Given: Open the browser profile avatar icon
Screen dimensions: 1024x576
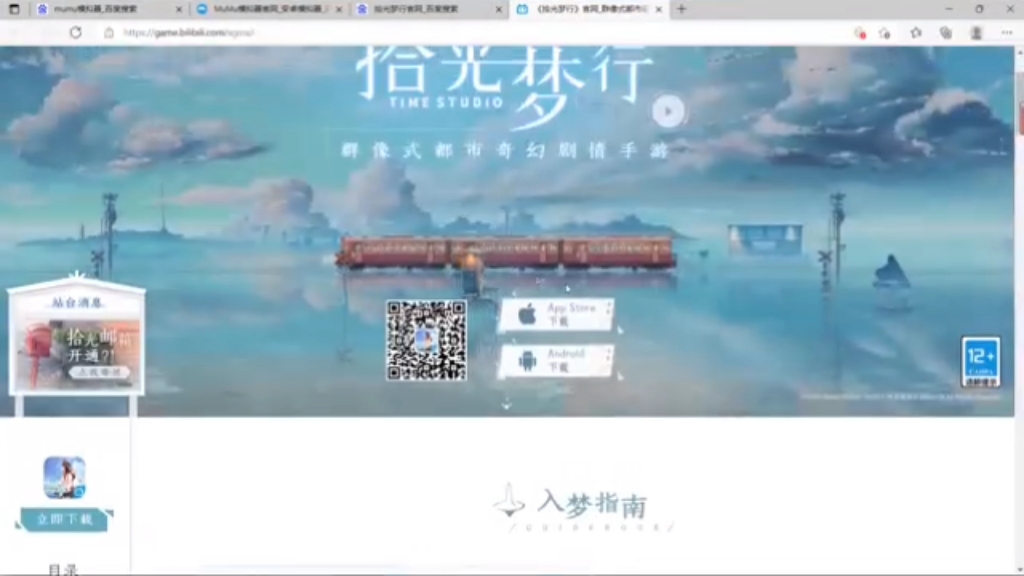Looking at the screenshot, I should point(975,32).
